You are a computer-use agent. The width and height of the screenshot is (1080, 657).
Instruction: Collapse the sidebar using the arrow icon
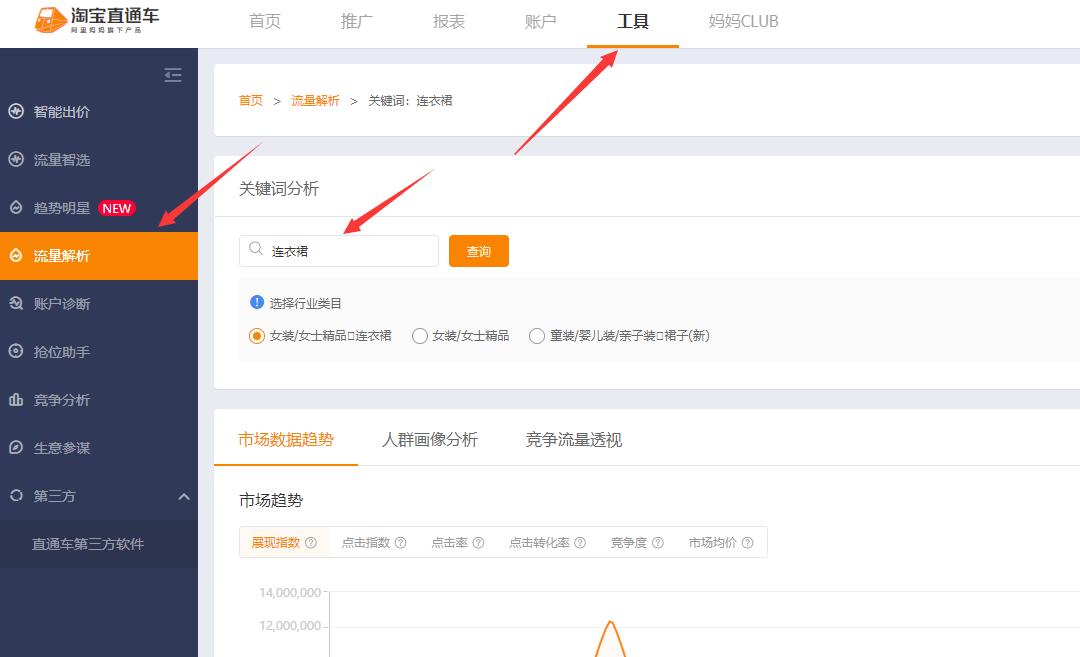tap(172, 75)
